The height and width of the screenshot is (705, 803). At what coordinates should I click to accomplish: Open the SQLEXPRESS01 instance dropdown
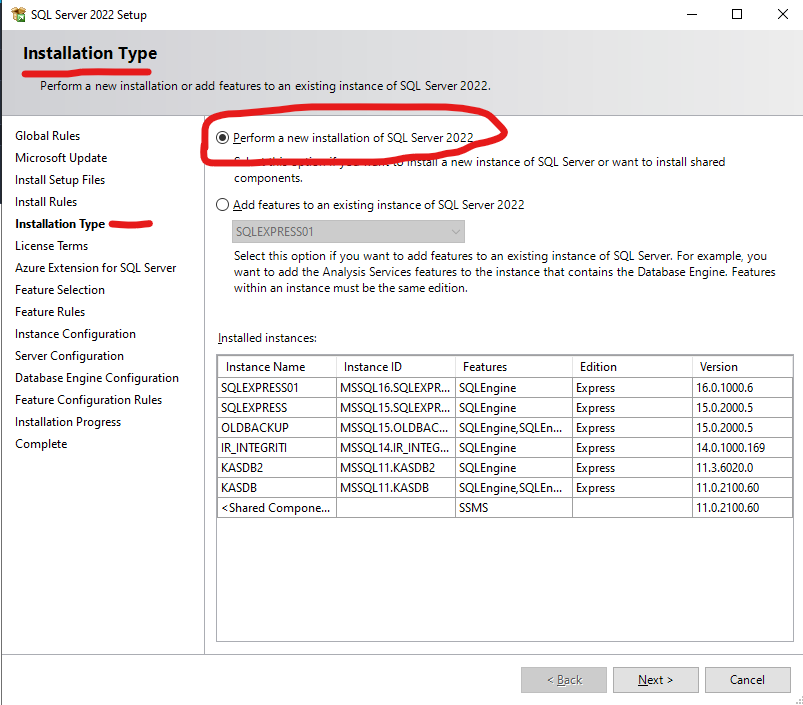[x=341, y=232]
